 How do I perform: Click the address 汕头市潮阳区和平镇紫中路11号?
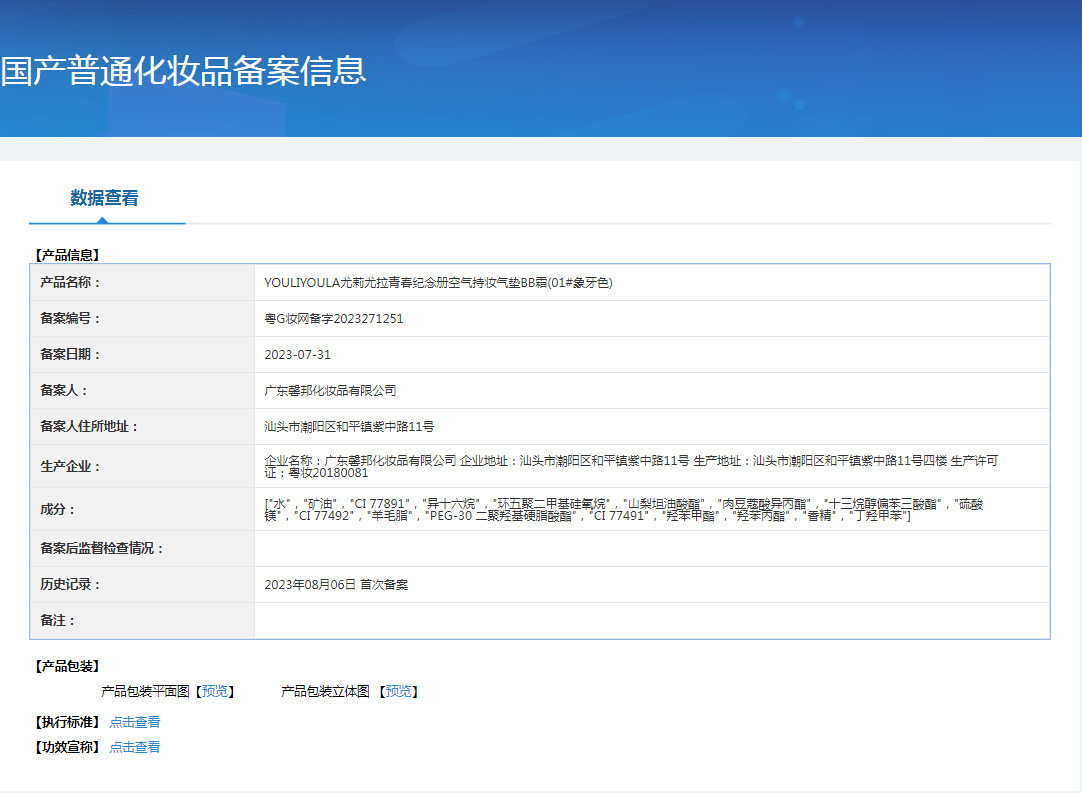tap(349, 426)
